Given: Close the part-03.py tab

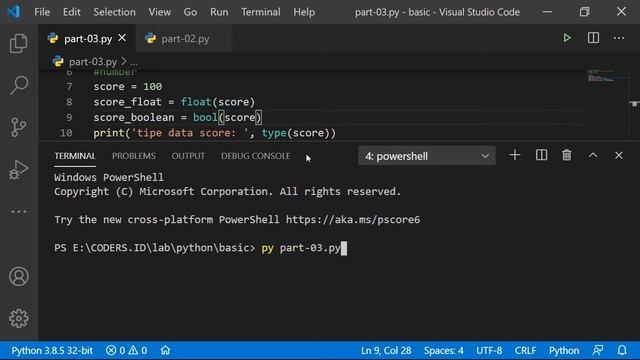Looking at the screenshot, I should tap(122, 38).
